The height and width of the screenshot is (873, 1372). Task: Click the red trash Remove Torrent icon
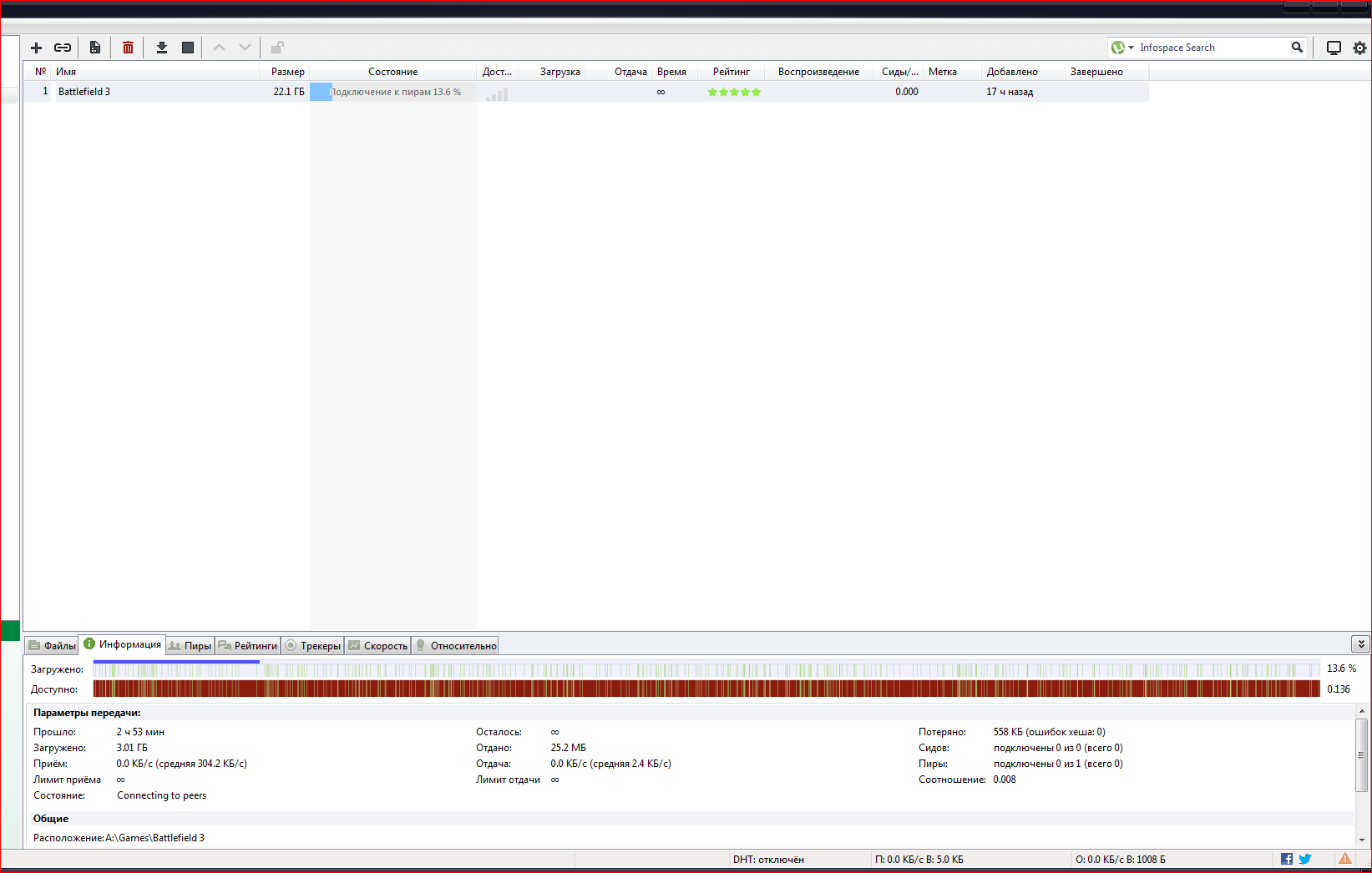tap(128, 48)
